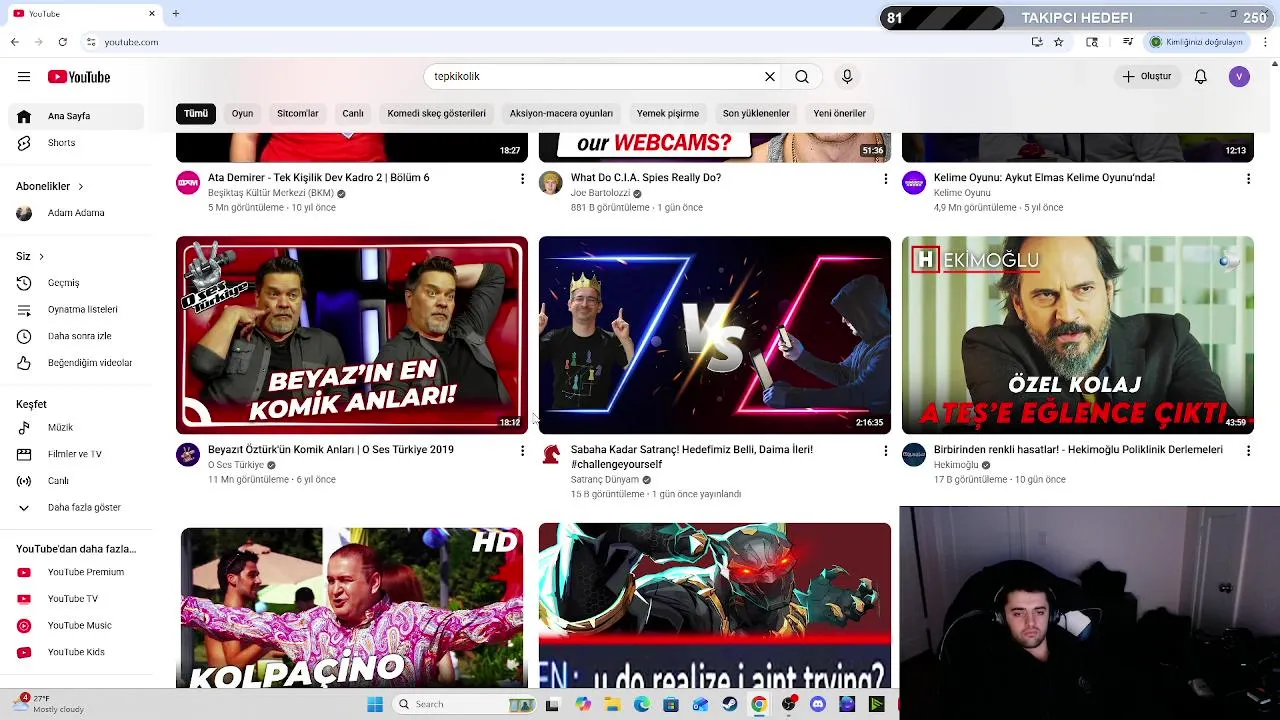Select the Son yüklenenler chip
Screen dimensions: 1280x720
756,113
